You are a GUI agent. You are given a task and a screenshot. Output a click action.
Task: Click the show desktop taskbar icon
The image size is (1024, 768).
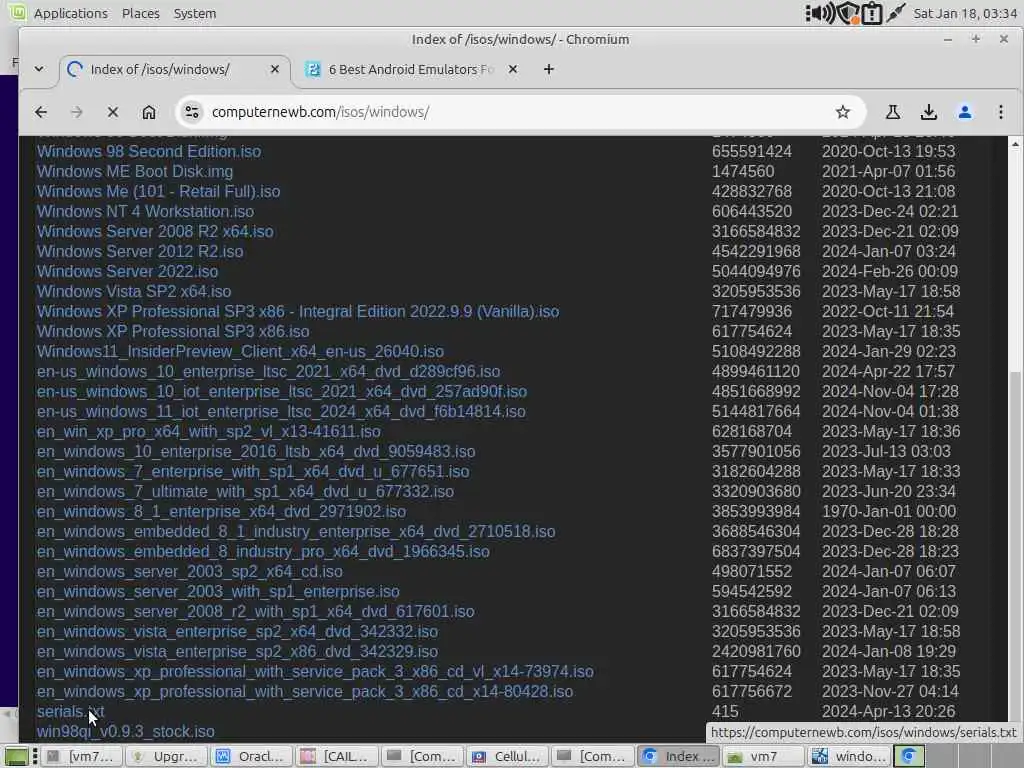point(16,756)
